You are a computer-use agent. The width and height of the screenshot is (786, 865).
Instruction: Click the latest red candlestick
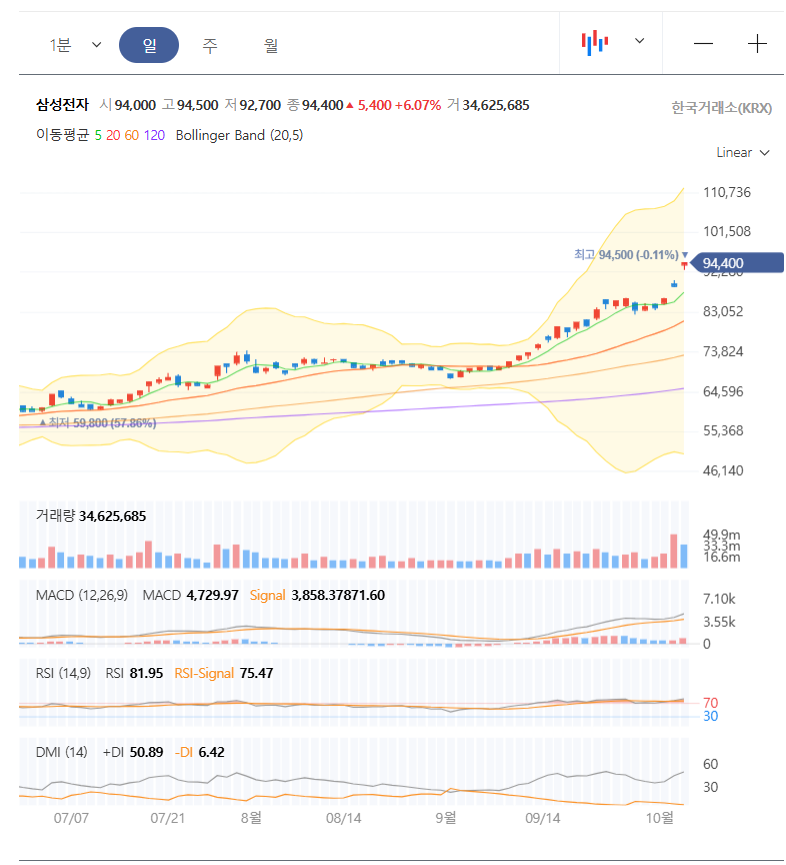point(685,265)
